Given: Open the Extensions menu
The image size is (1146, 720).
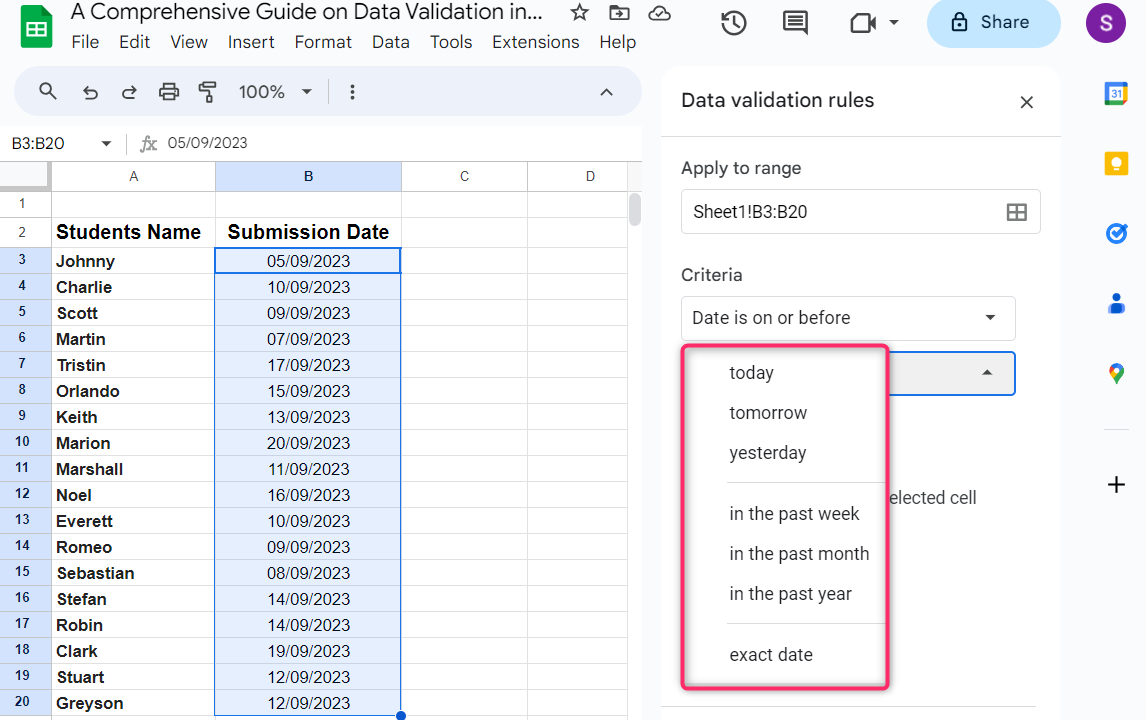Looking at the screenshot, I should point(535,42).
